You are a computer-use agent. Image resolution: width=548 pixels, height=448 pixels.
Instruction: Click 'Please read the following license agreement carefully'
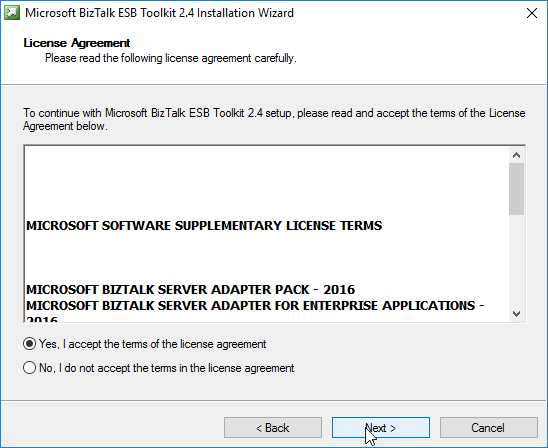tap(171, 58)
